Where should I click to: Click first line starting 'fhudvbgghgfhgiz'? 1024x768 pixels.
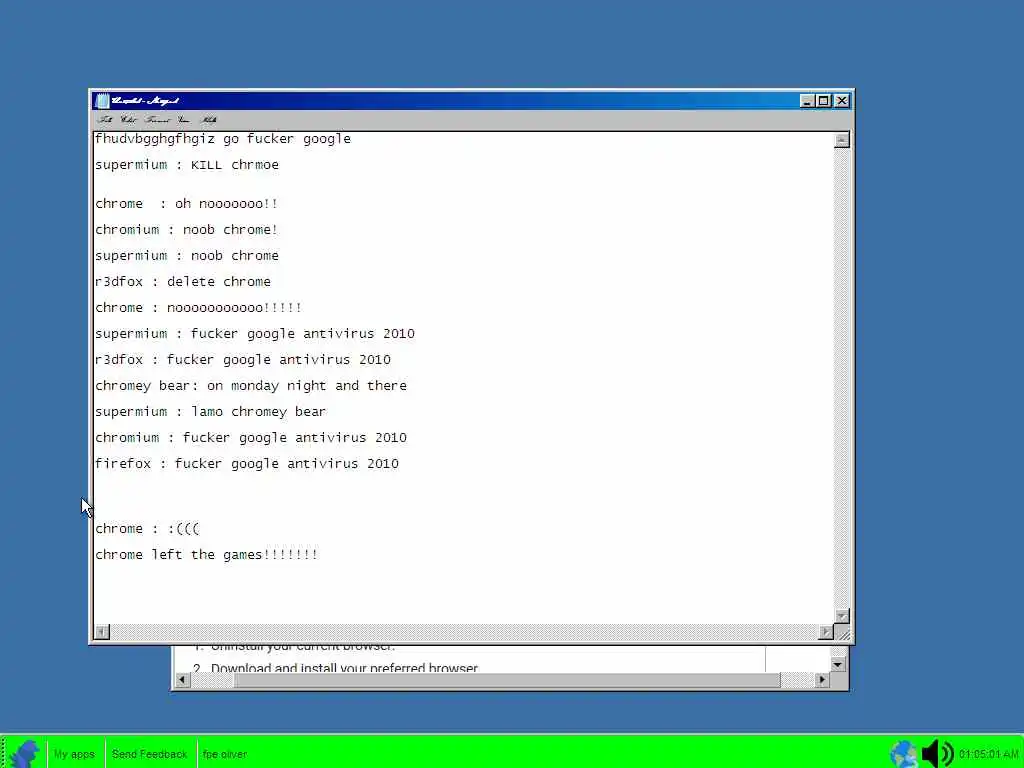[223, 139]
